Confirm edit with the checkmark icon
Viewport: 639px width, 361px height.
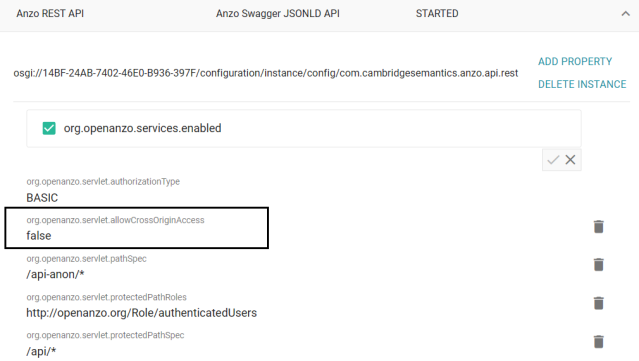click(x=553, y=160)
